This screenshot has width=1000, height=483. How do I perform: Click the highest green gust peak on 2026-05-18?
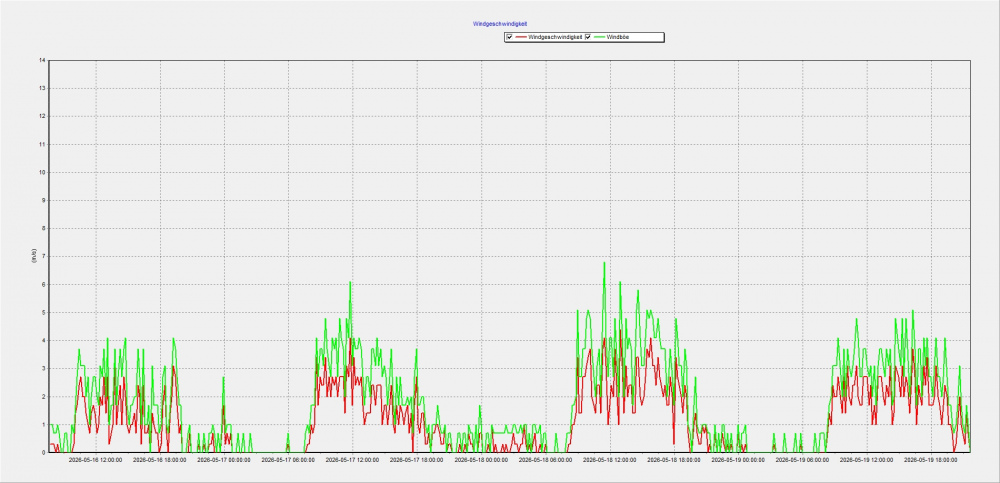[604, 262]
